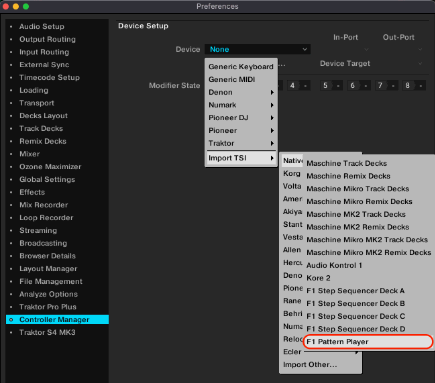Expand the Traktor submenu
Screen dimensions: 435x383
click(241, 143)
